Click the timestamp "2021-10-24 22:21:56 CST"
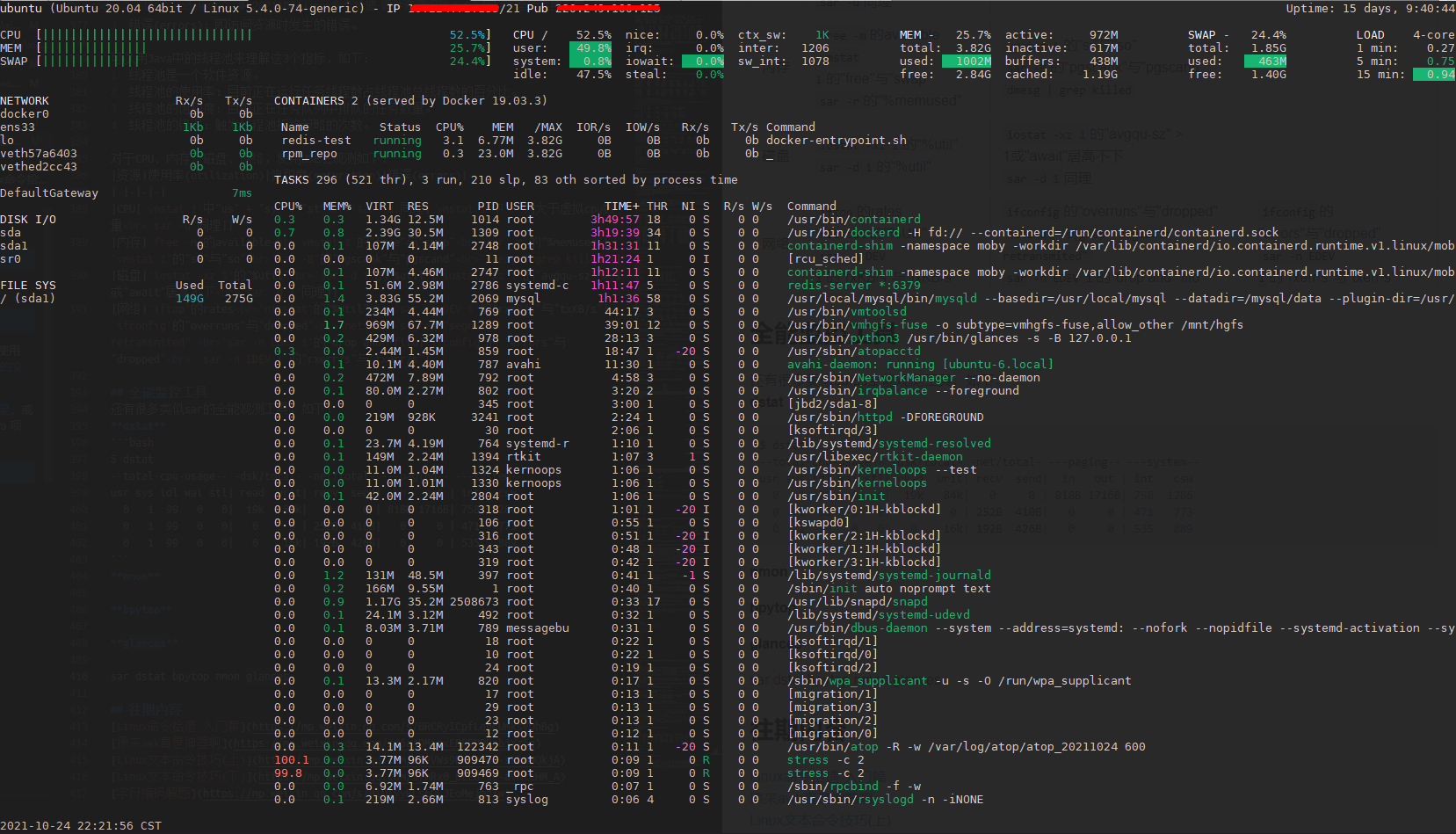This screenshot has width=1456, height=834. pyautogui.click(x=81, y=826)
